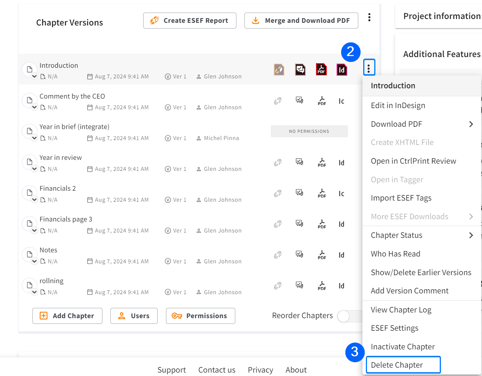Screen dimensions: 482x376
Task: Expand Introduction chapter document chevron
Action: [x=34, y=77]
